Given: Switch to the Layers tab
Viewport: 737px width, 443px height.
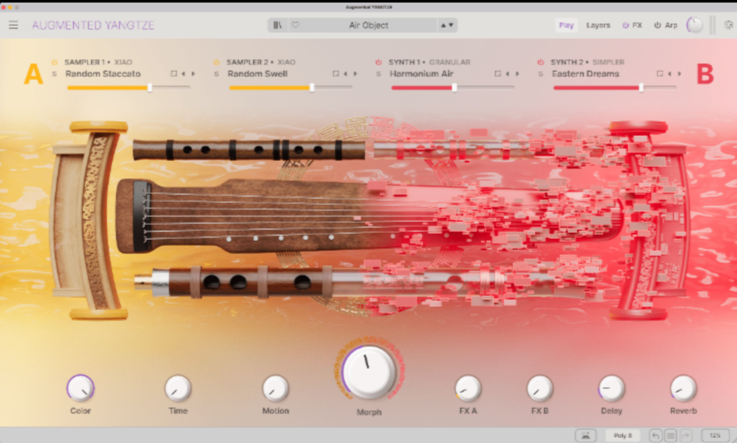Looking at the screenshot, I should pos(598,25).
